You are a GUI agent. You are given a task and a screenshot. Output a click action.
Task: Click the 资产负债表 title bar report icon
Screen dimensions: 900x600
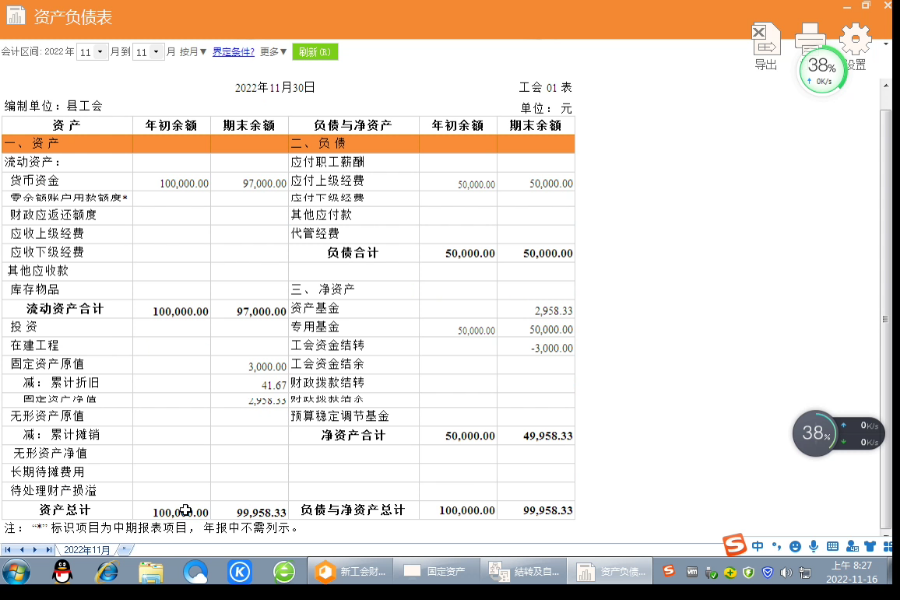point(16,17)
